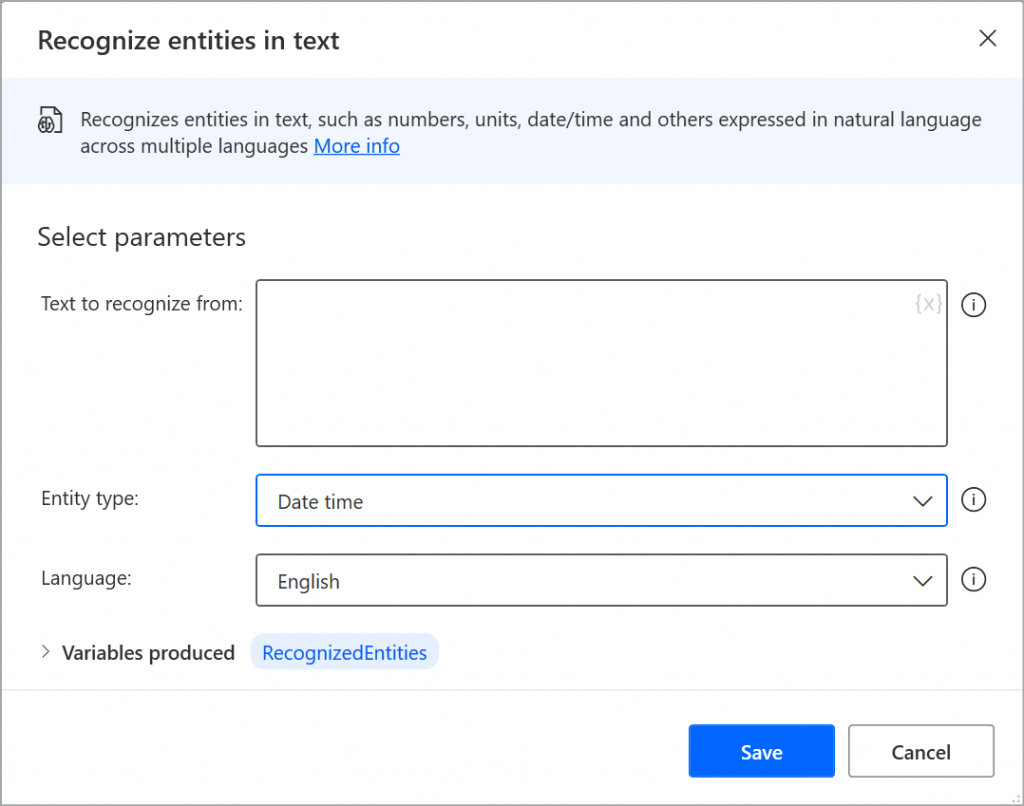Click the Save button

[x=761, y=752]
